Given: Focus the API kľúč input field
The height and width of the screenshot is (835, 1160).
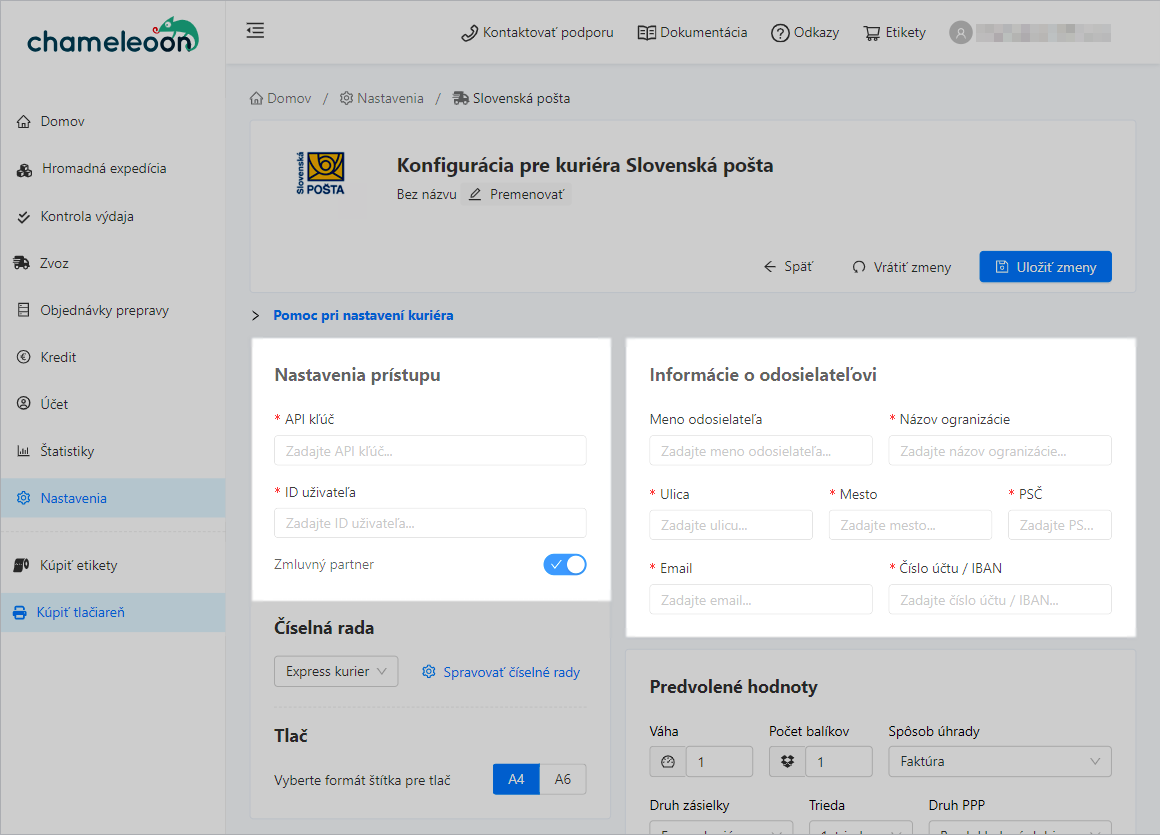Looking at the screenshot, I should 430,451.
